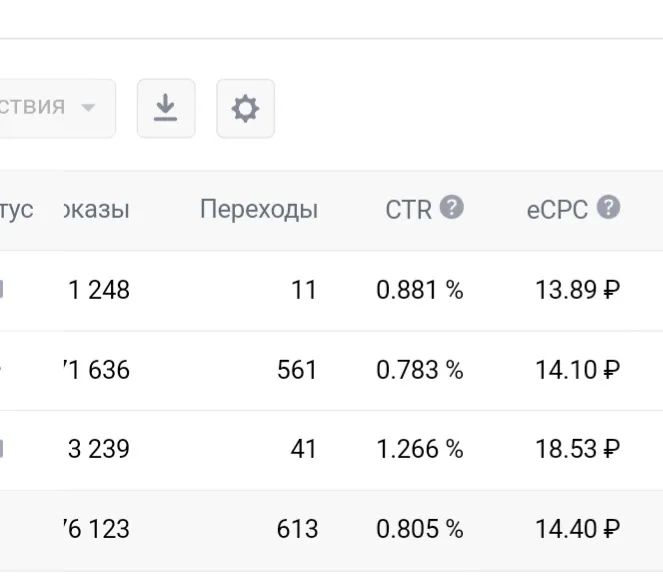Open the Действия dropdown menu
This screenshot has width=663, height=585.
[x=57, y=108]
